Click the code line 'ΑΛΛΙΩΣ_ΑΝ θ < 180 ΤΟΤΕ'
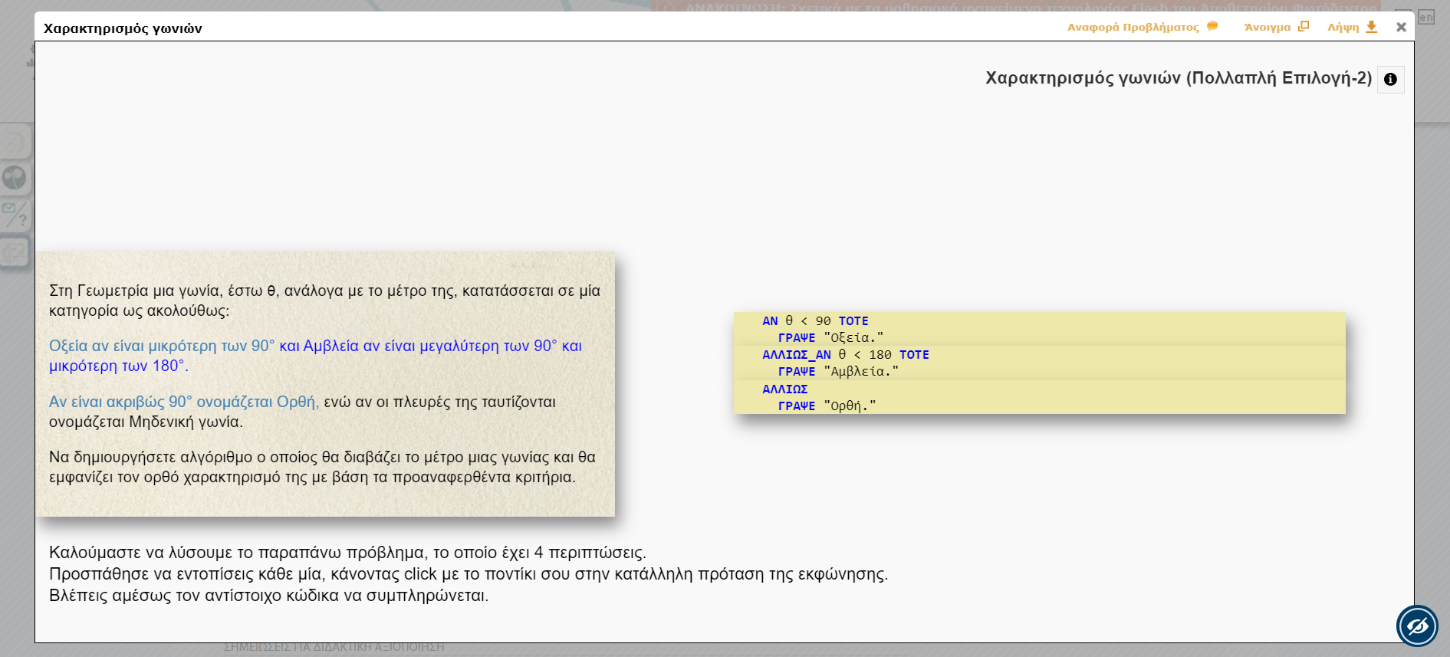Viewport: 1450px width, 657px height. [x=845, y=355]
